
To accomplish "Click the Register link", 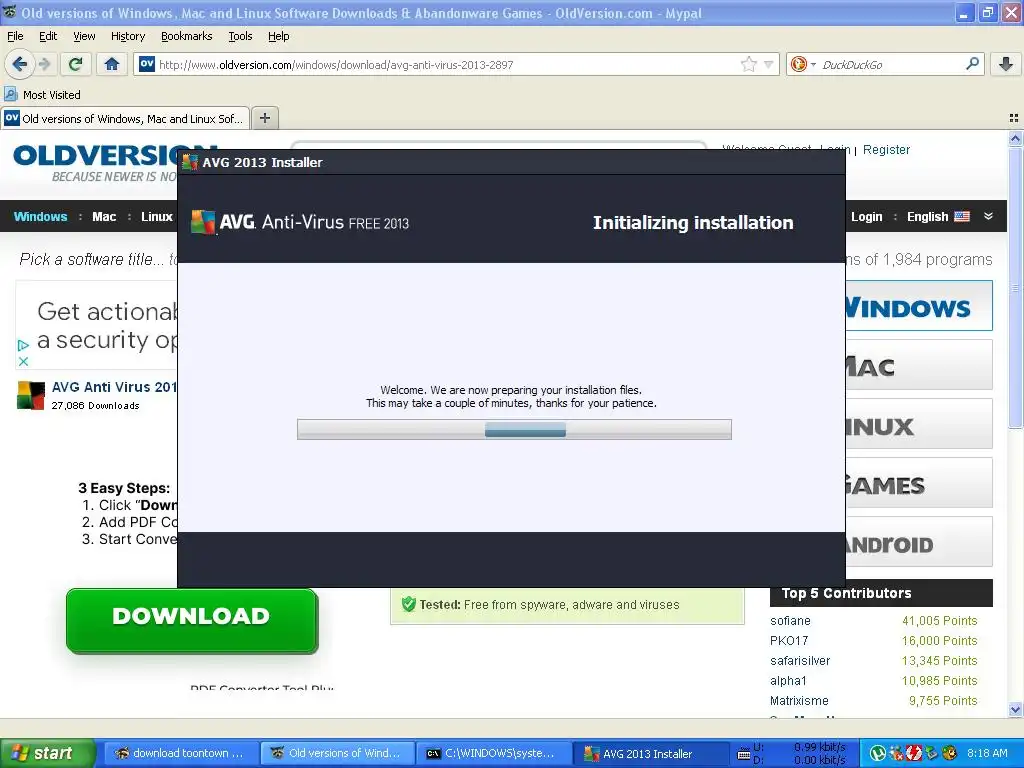I will coord(886,150).
